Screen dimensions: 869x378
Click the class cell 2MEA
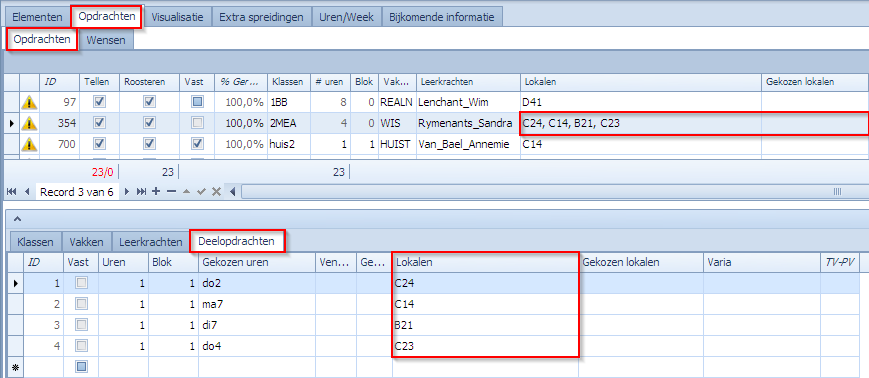pos(288,123)
